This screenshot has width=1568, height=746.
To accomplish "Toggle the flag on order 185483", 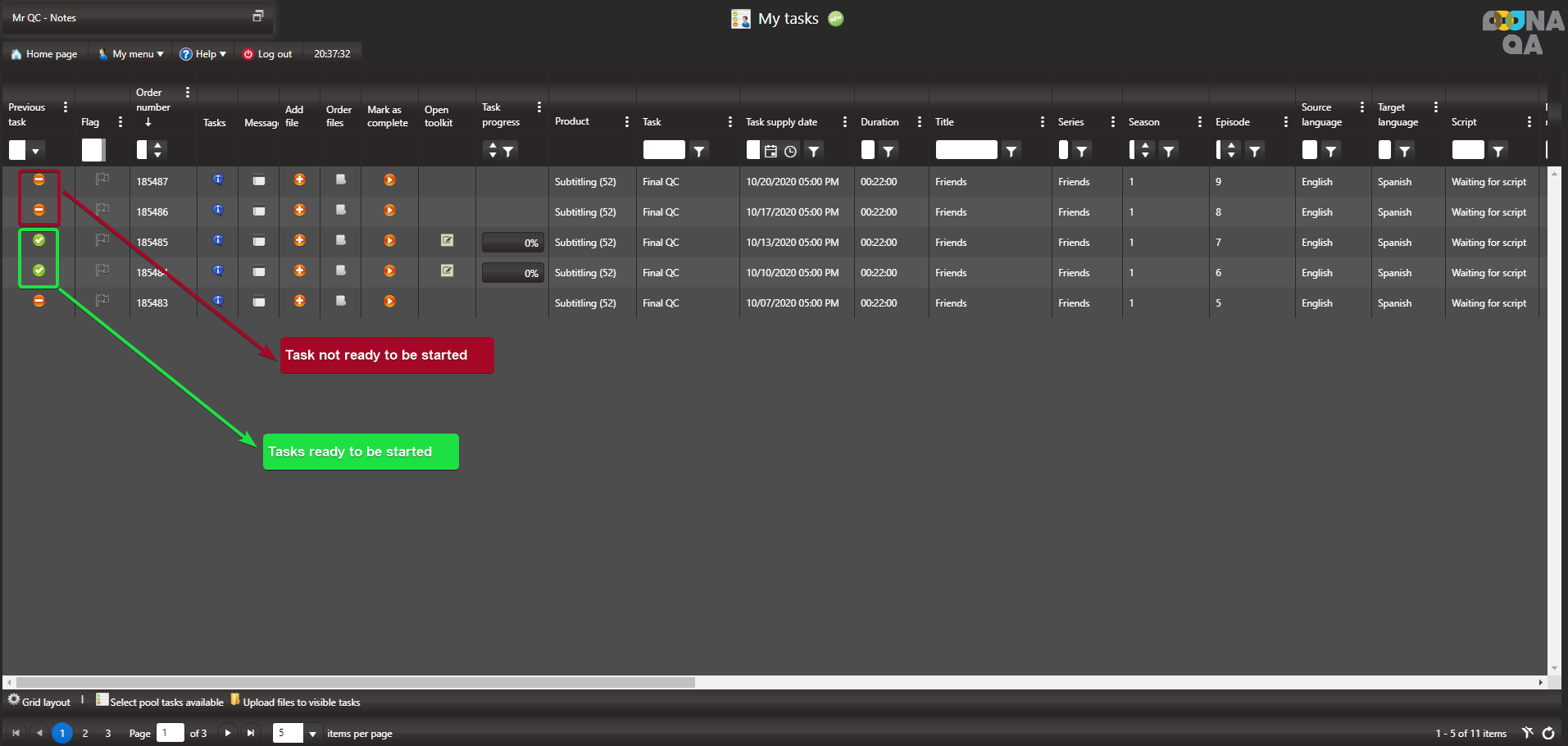I will click(x=102, y=301).
